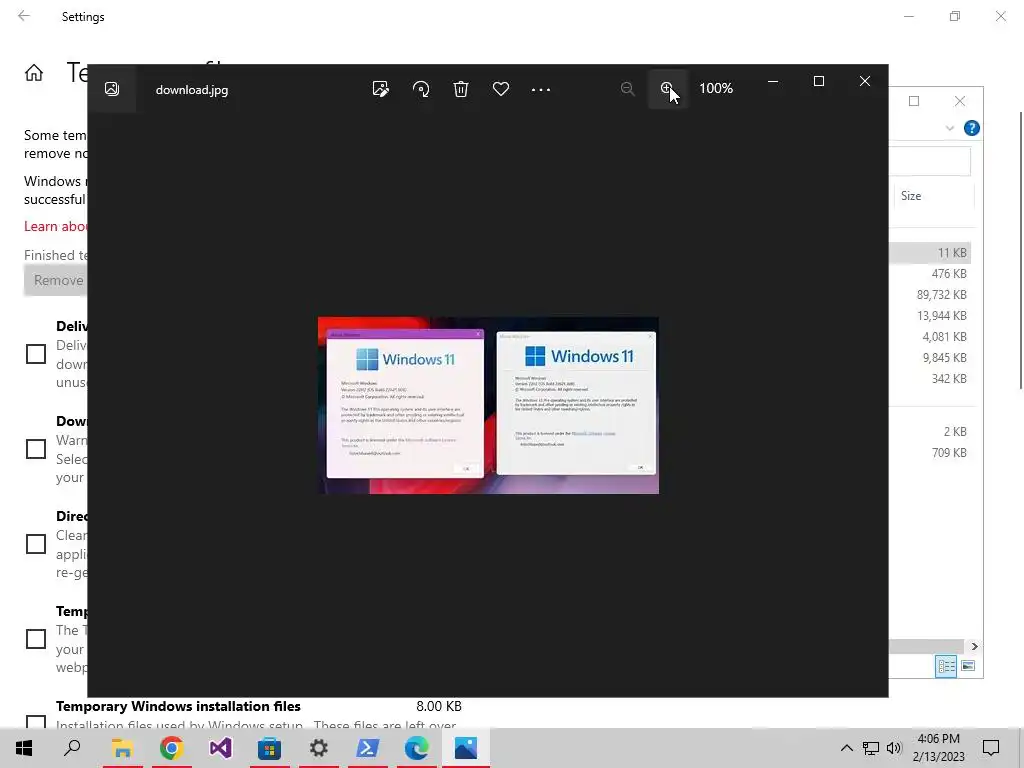
Task: Select the 4,081 KB file row
Action: 930,336
